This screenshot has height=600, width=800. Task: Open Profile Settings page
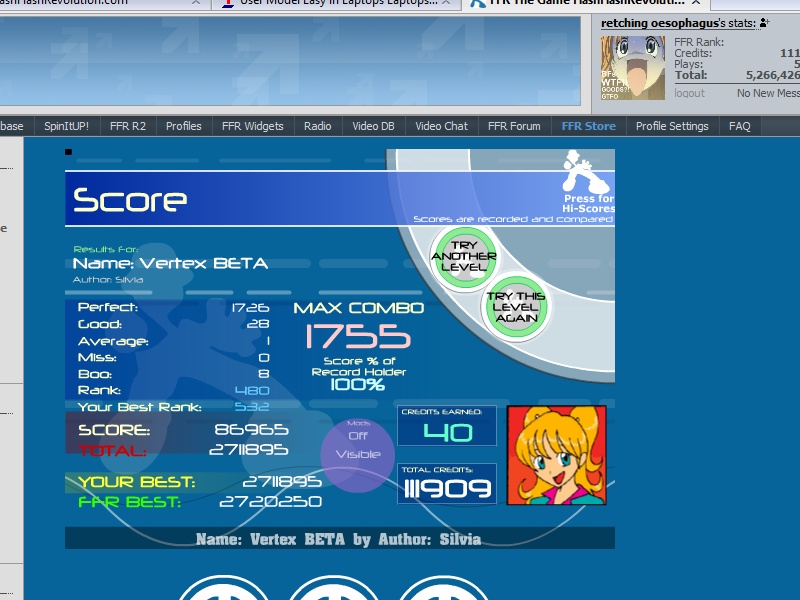(x=672, y=126)
